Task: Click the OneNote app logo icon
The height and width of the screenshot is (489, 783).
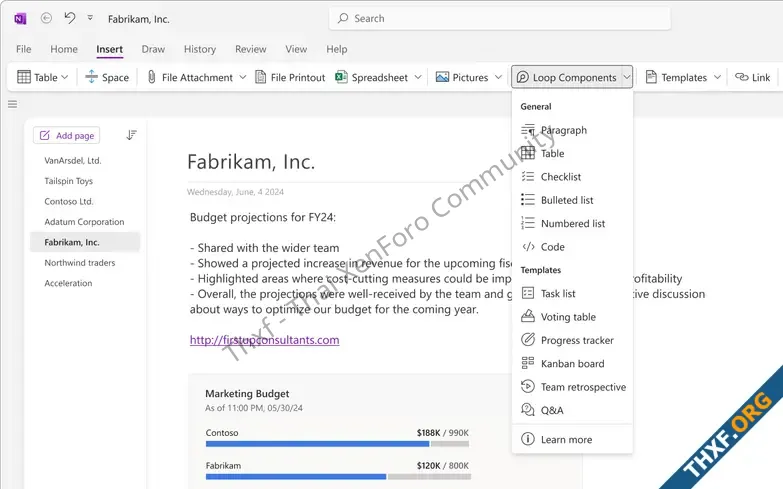Action: pos(20,19)
